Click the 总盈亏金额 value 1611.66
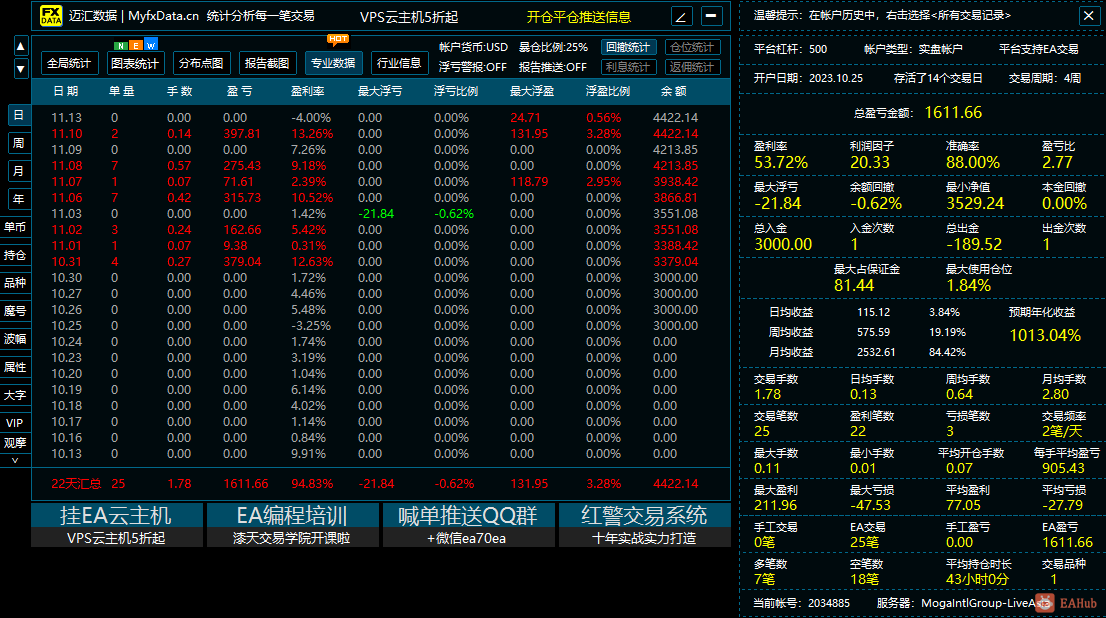Viewport: 1106px width, 618px height. tap(953, 112)
